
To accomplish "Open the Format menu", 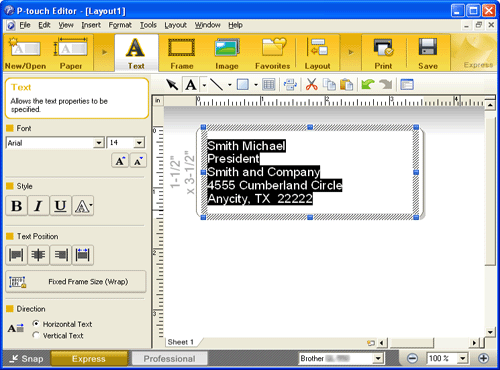I will 120,25.
